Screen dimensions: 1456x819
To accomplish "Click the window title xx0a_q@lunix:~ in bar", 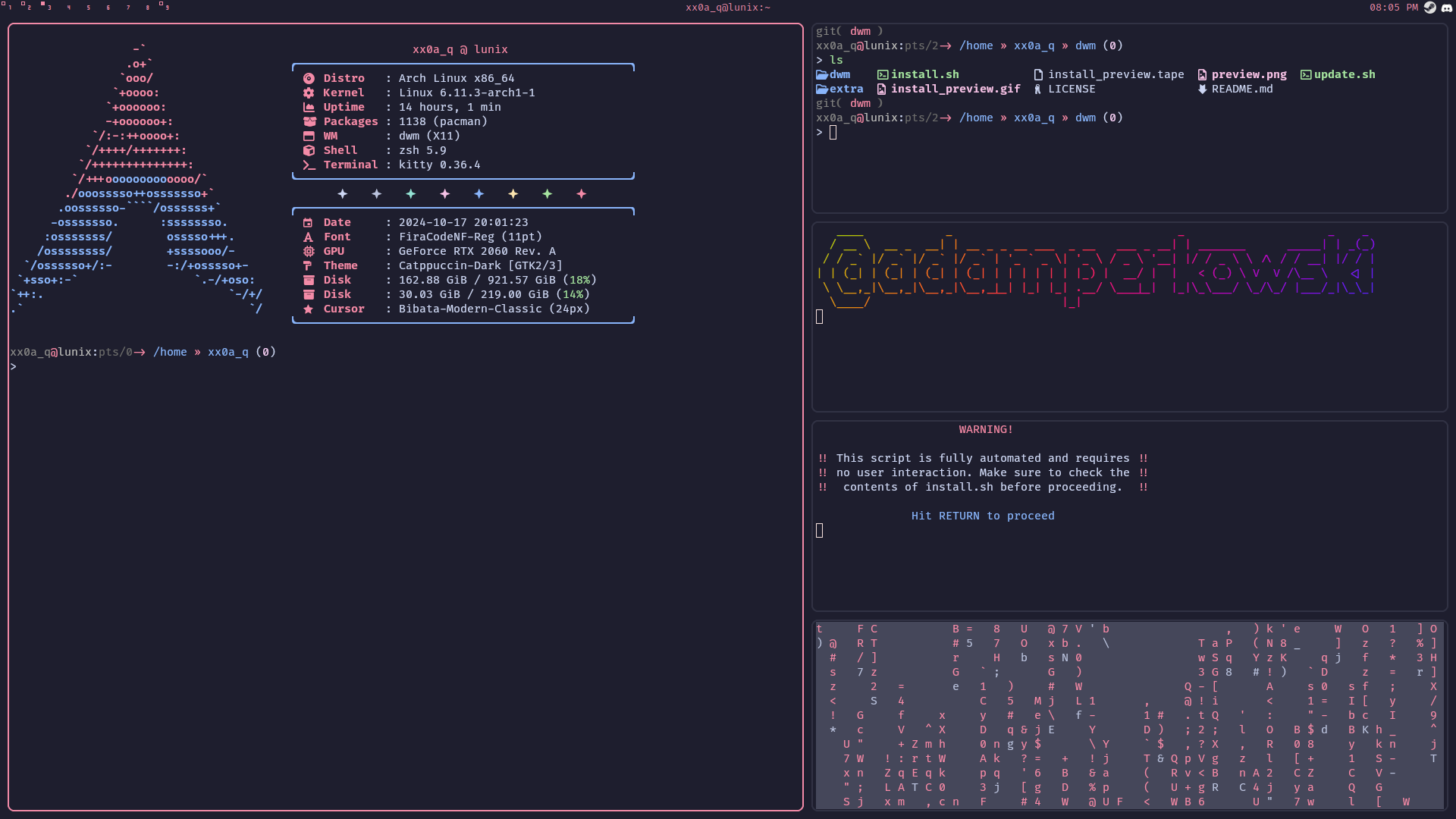I will tap(728, 8).
